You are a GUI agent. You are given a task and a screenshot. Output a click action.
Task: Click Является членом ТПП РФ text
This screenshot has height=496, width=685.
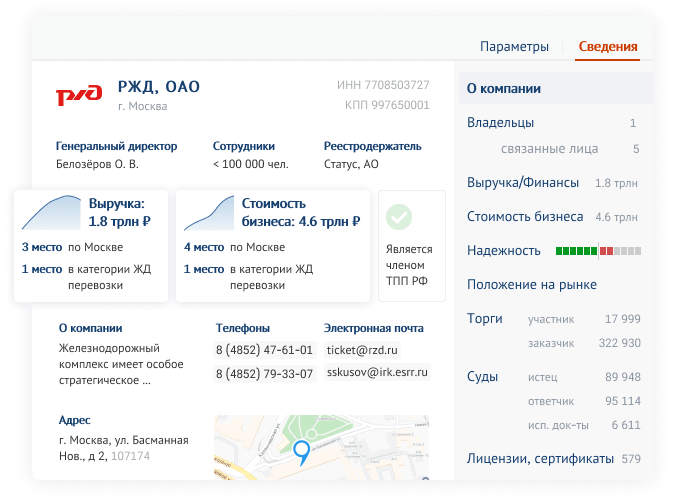point(409,265)
